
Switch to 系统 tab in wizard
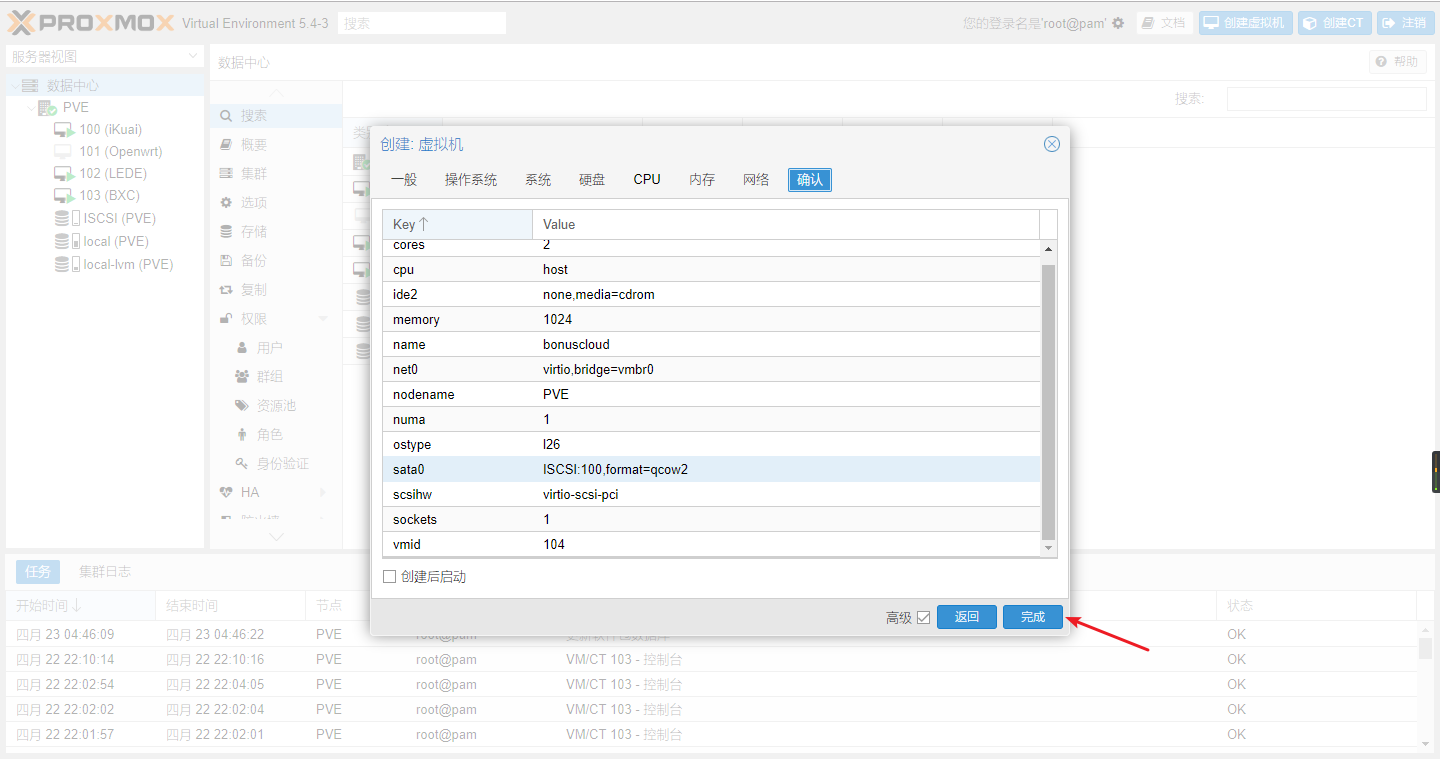[x=538, y=180]
